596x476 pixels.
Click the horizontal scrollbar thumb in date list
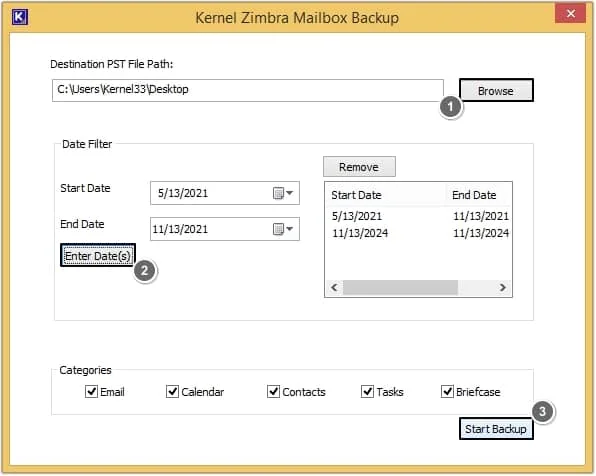tap(400, 287)
